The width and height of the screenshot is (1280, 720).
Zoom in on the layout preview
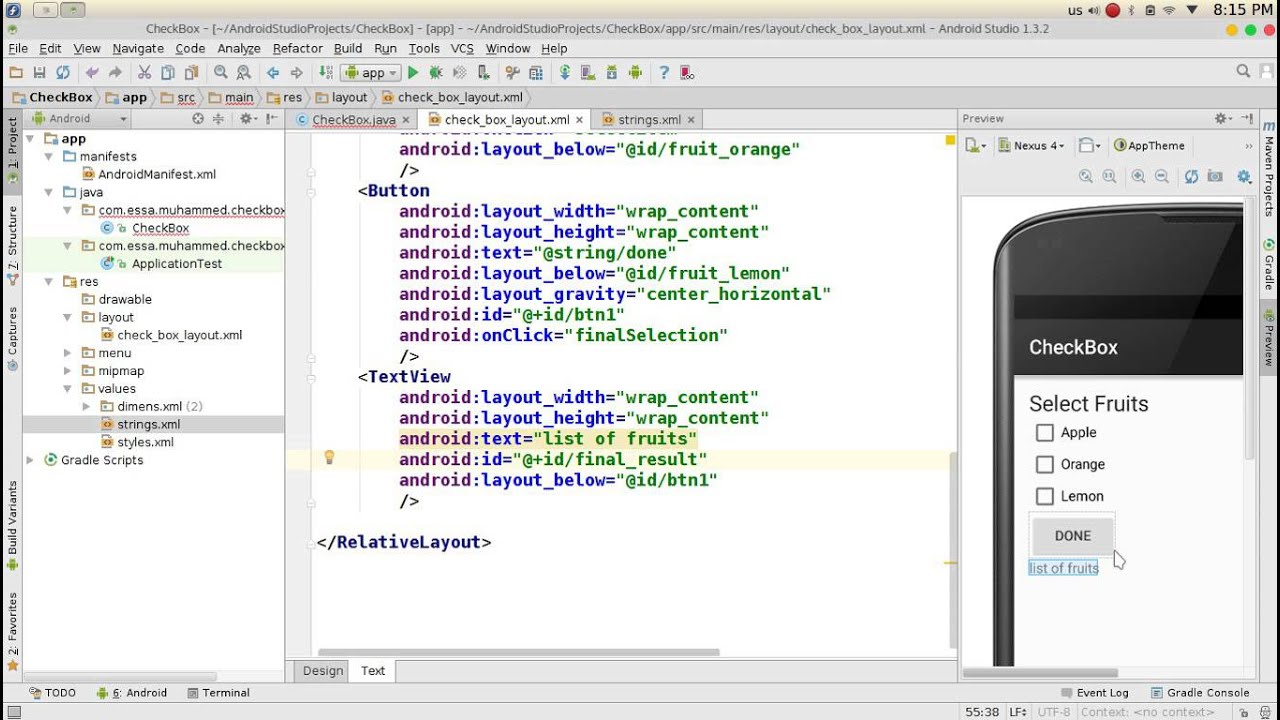pos(1138,177)
